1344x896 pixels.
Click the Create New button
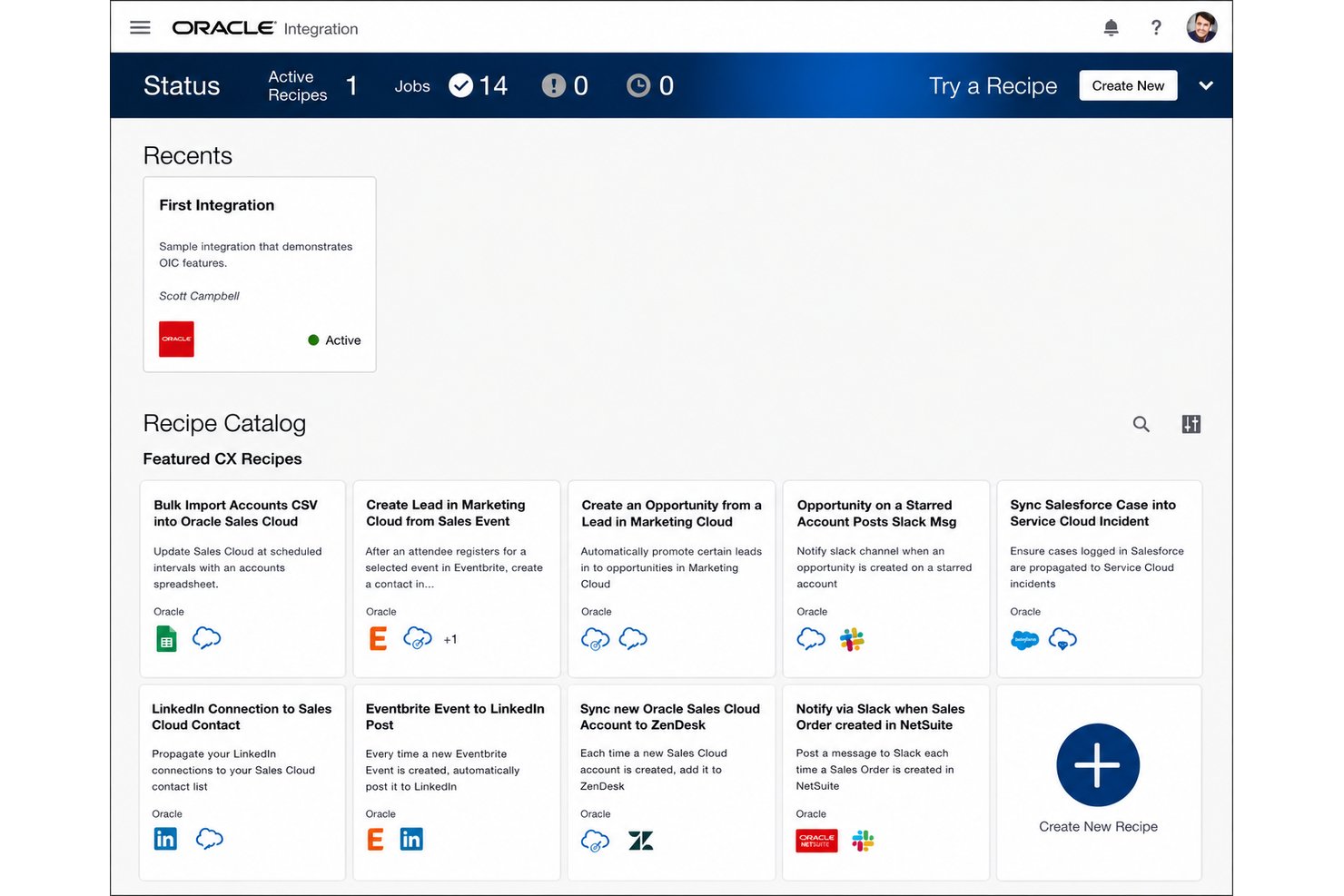[1128, 85]
